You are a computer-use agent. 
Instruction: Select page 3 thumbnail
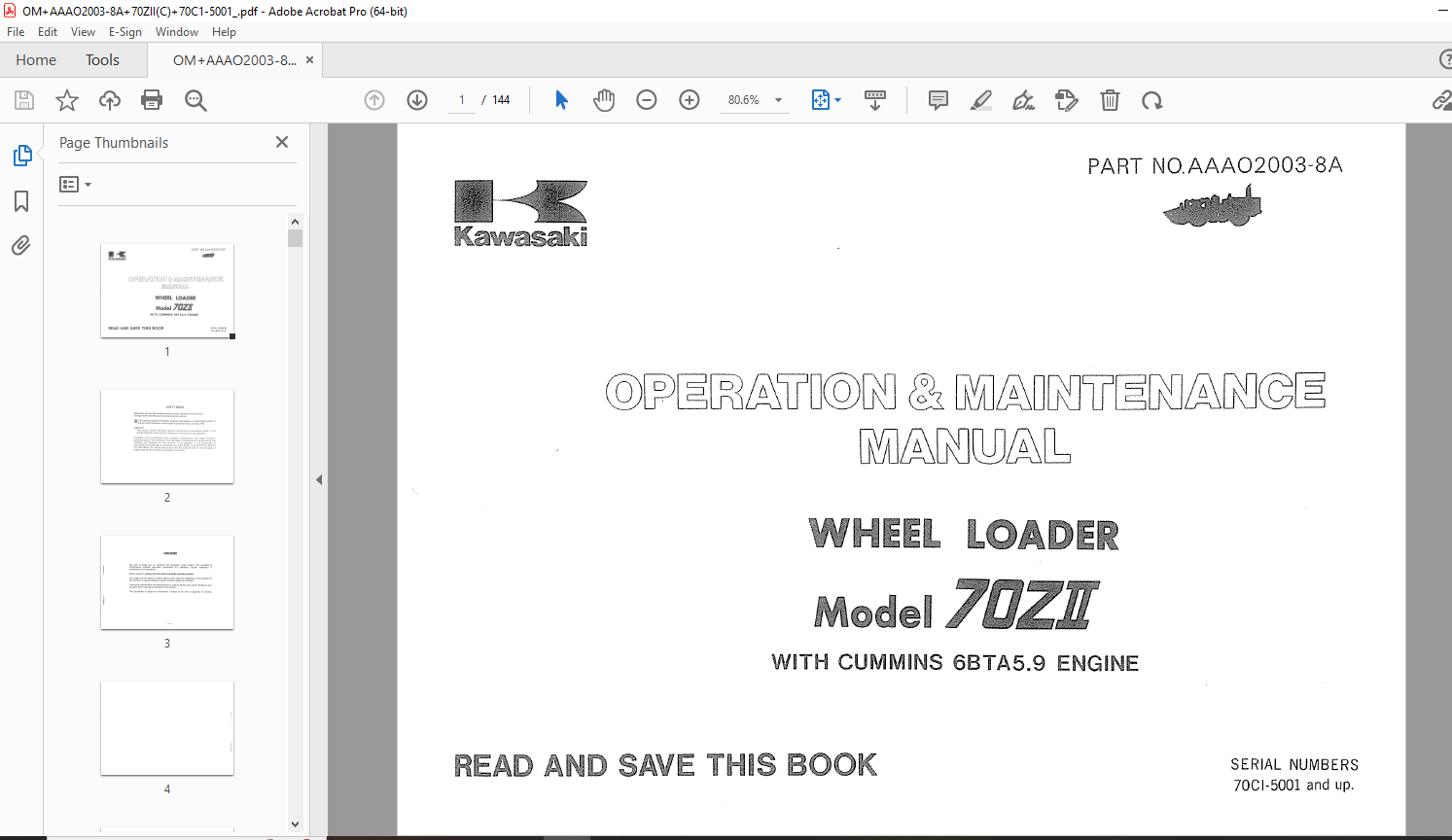point(167,582)
